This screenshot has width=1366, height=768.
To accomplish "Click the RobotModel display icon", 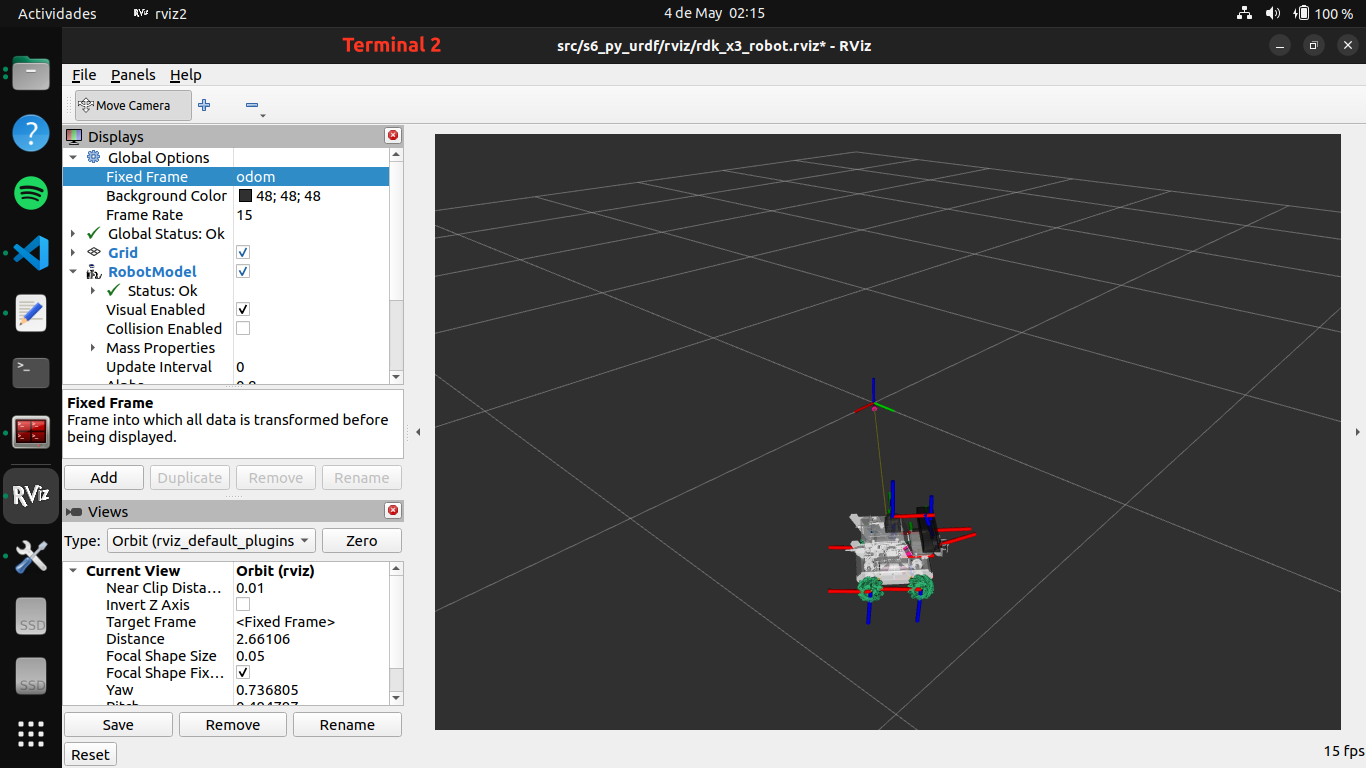I will (x=94, y=272).
